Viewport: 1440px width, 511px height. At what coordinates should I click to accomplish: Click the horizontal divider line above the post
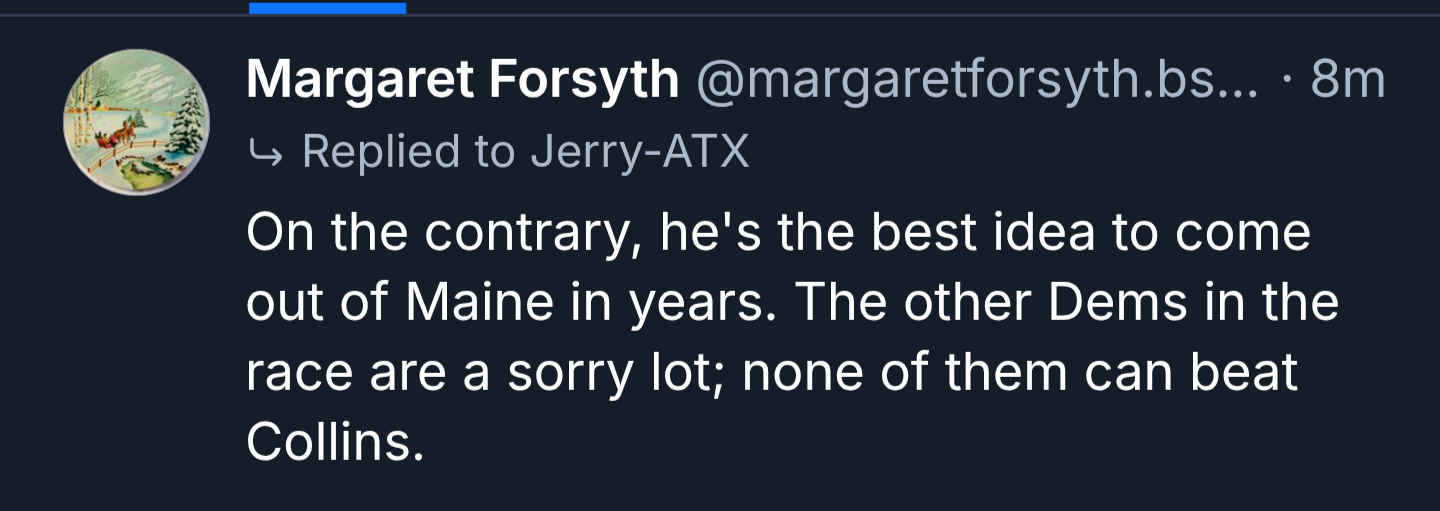pyautogui.click(x=900, y=15)
